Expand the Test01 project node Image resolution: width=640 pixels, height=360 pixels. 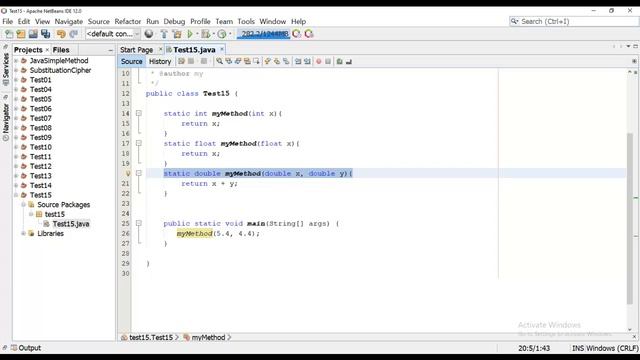(x=16, y=80)
